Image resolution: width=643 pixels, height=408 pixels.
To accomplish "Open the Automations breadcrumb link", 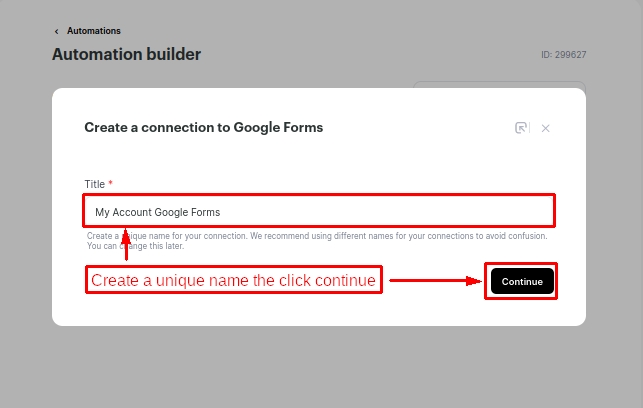I will click(93, 32).
